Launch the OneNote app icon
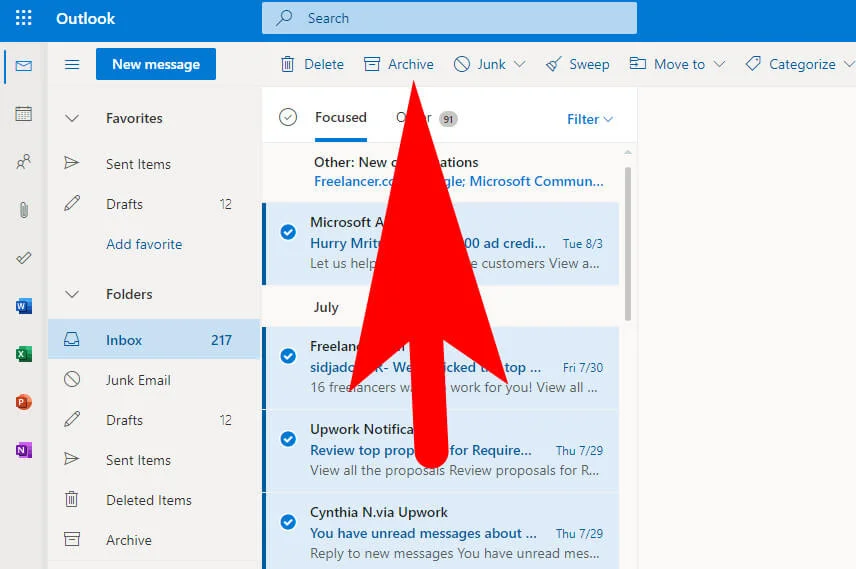 [x=23, y=450]
